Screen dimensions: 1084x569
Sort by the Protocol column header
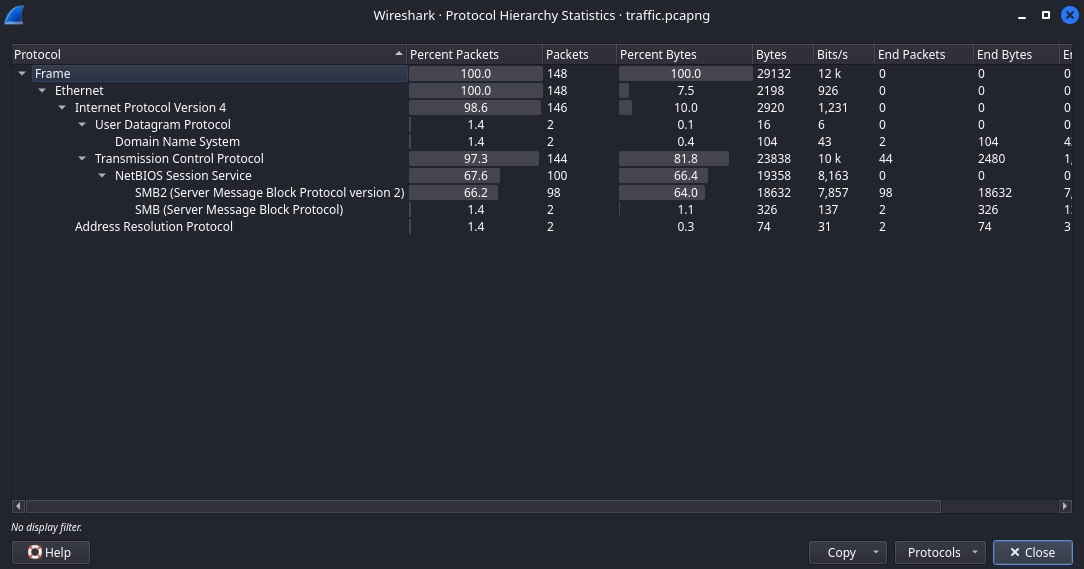pos(200,55)
